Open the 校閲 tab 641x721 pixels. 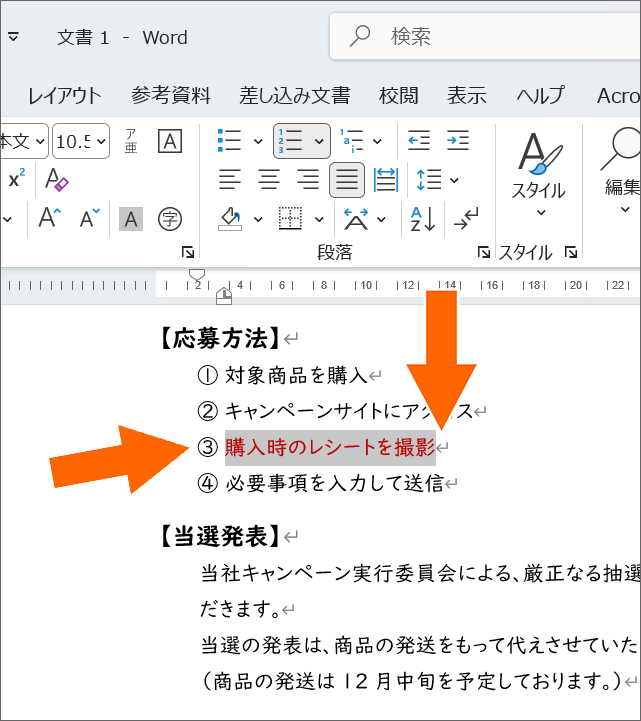[398, 96]
